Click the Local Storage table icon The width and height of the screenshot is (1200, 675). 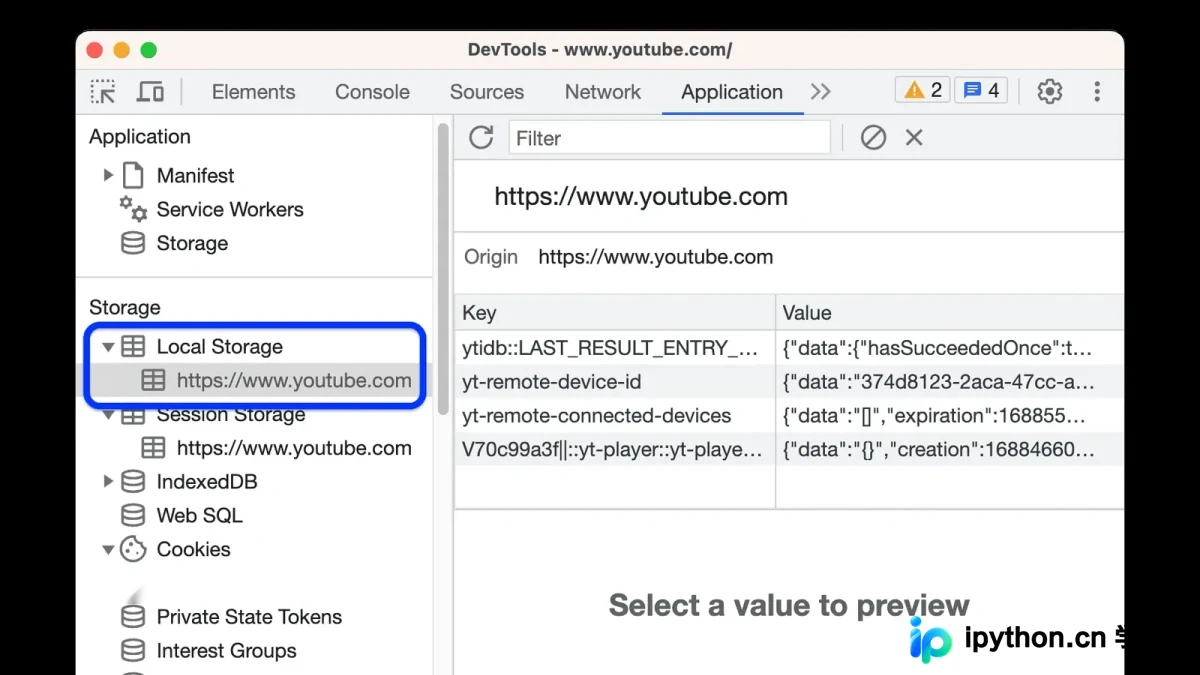pyautogui.click(x=133, y=347)
